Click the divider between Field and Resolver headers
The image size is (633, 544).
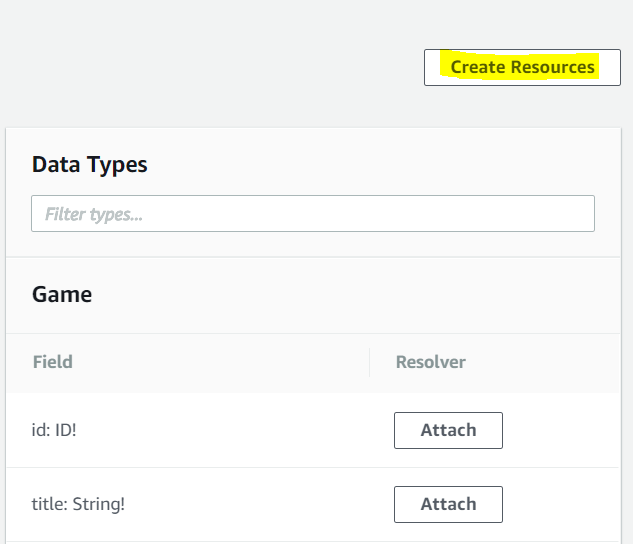369,362
